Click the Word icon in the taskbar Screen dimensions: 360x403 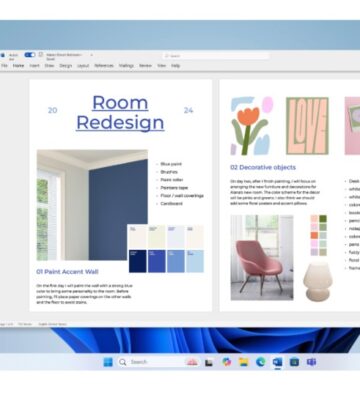coord(277,362)
